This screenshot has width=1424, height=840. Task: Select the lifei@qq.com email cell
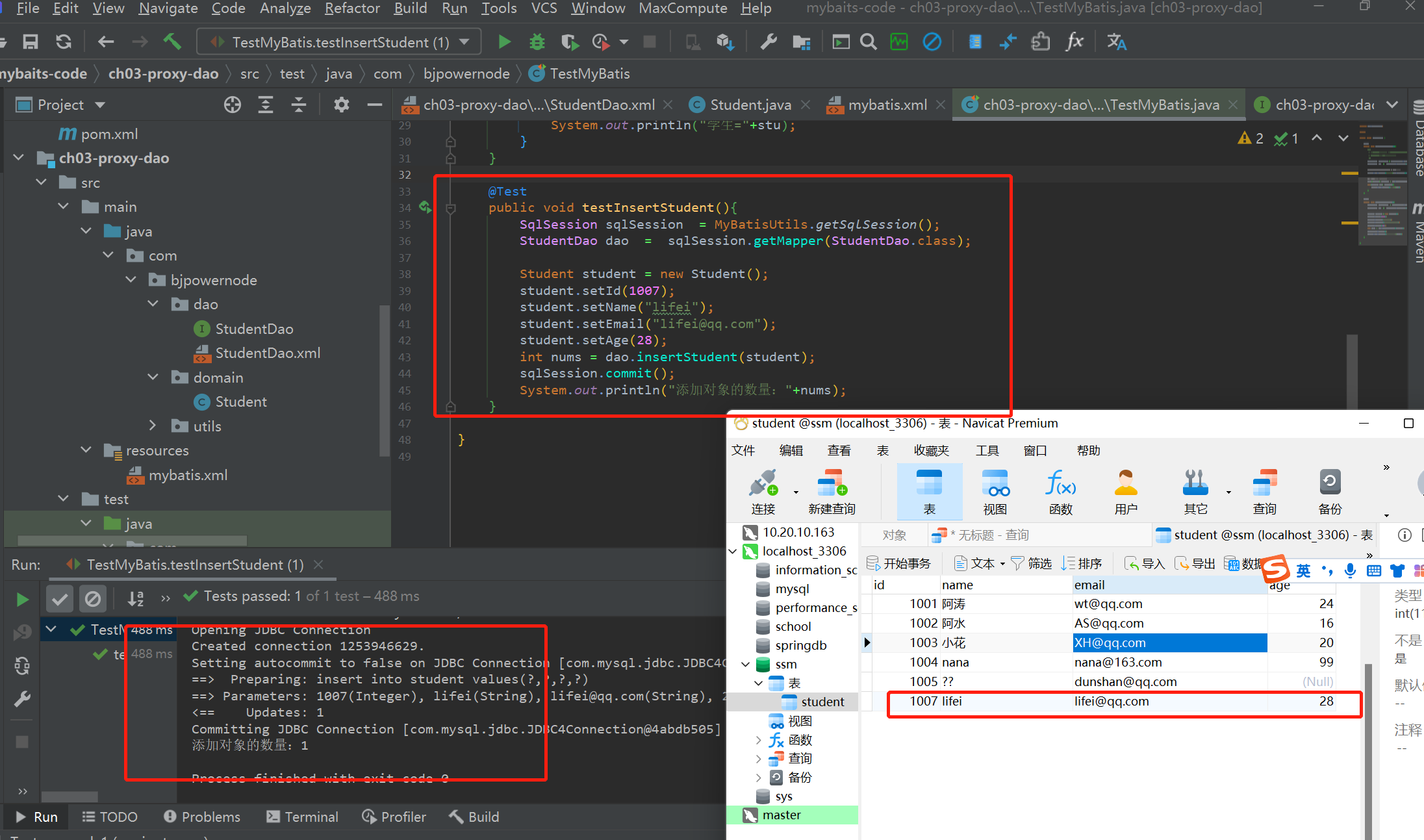pyautogui.click(x=1112, y=701)
